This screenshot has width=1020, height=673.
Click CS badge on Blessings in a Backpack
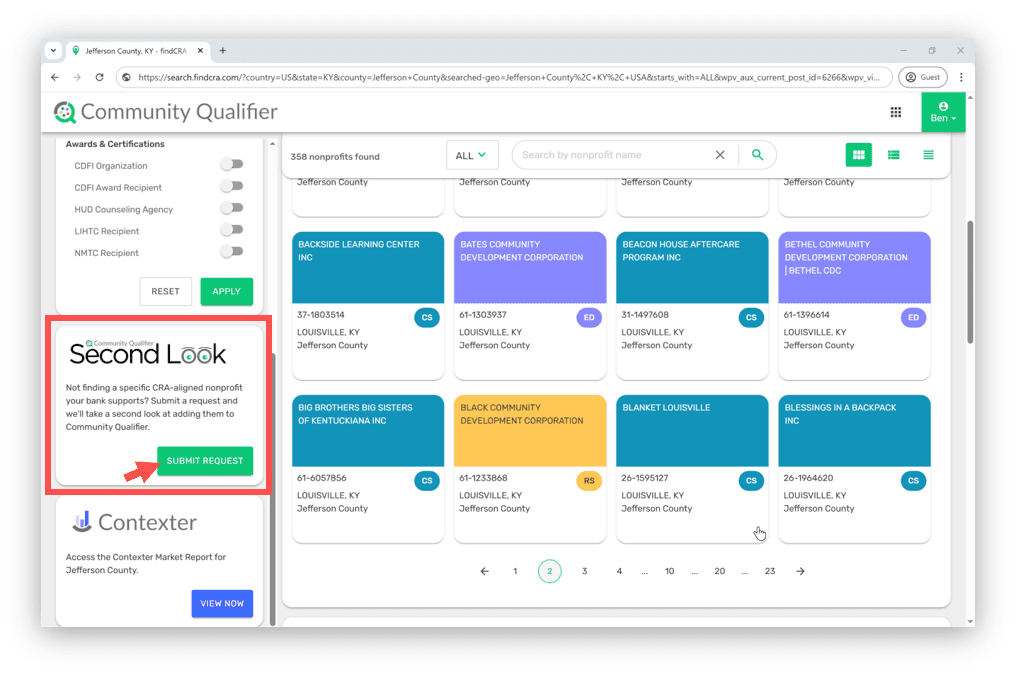(913, 481)
